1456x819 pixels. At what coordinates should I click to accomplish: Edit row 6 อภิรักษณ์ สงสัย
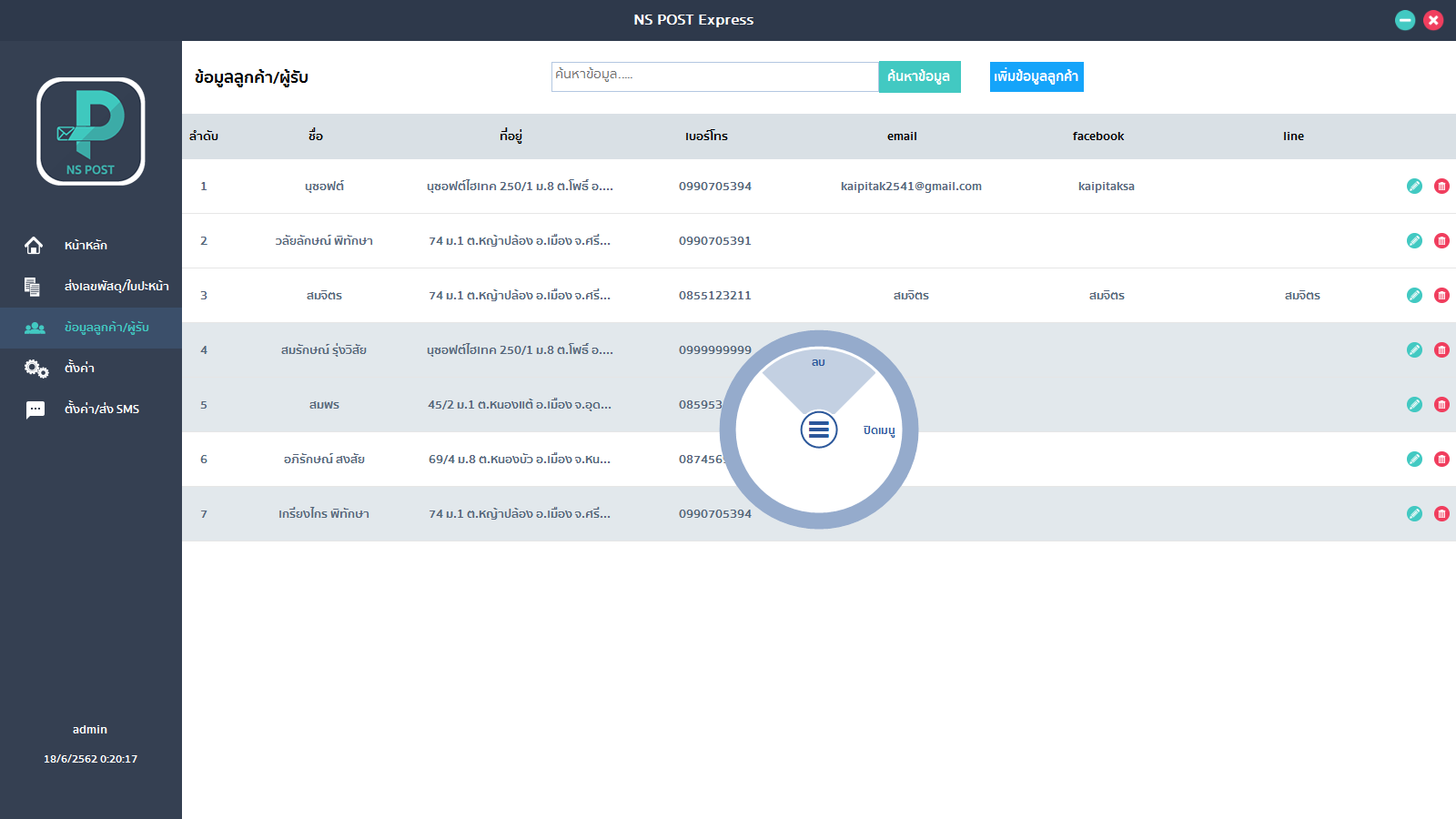pos(1414,459)
